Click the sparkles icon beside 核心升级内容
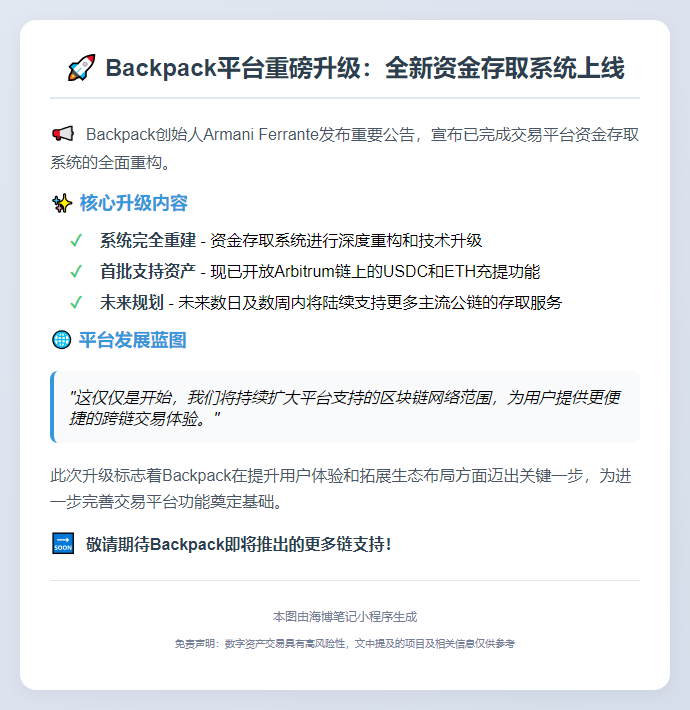The image size is (690, 710). tap(62, 203)
